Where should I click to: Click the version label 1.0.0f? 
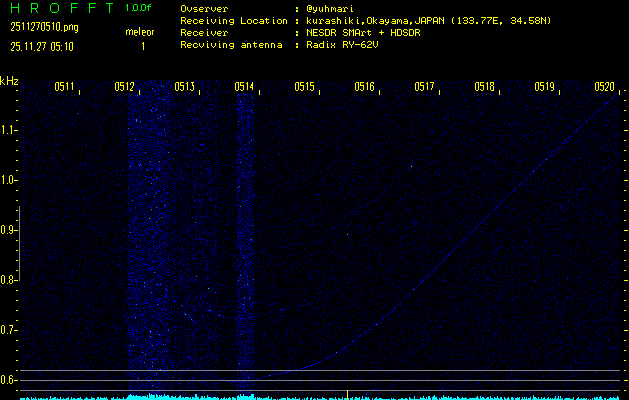pos(138,8)
